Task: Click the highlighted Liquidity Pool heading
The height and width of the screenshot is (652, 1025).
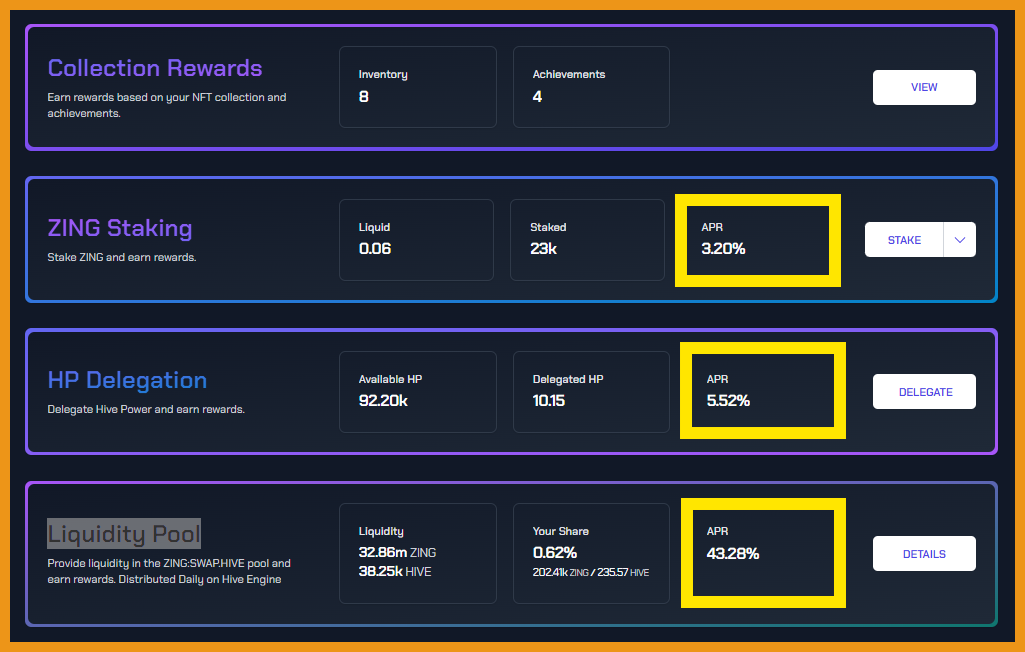Action: [124, 533]
